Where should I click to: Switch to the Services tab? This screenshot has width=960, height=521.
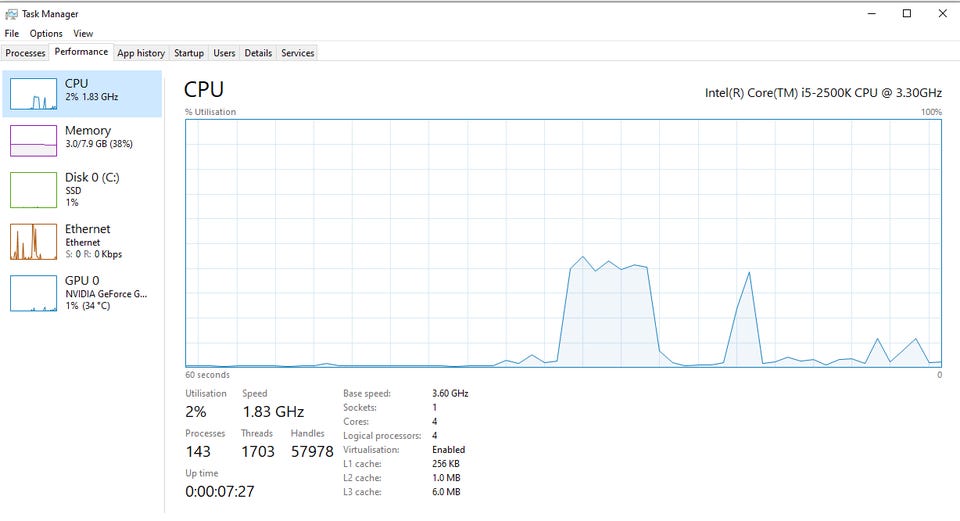click(298, 53)
